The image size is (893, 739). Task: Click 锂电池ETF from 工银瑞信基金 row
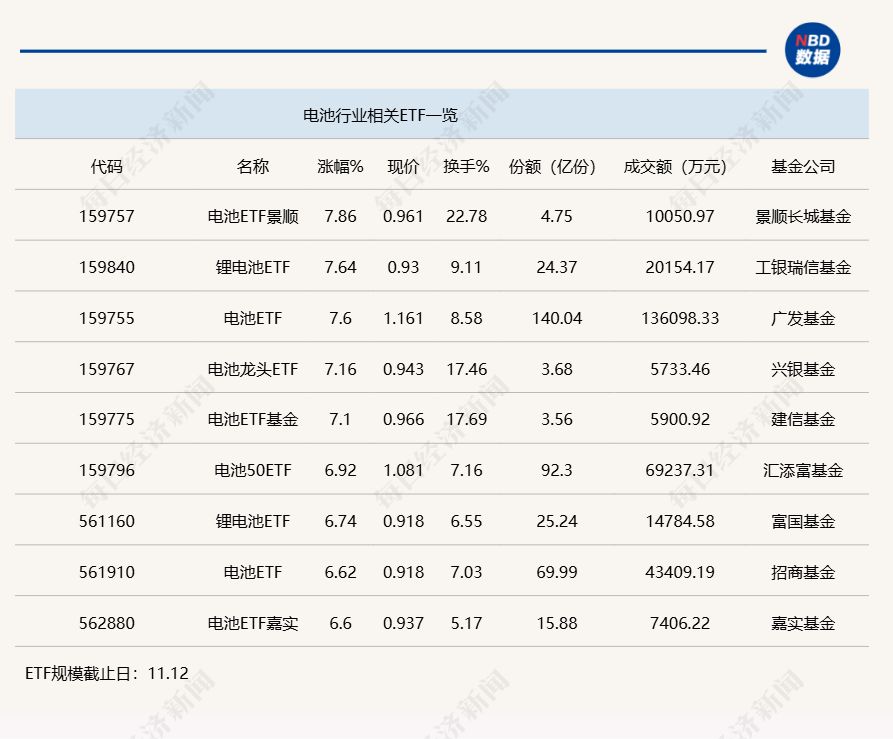click(x=253, y=267)
